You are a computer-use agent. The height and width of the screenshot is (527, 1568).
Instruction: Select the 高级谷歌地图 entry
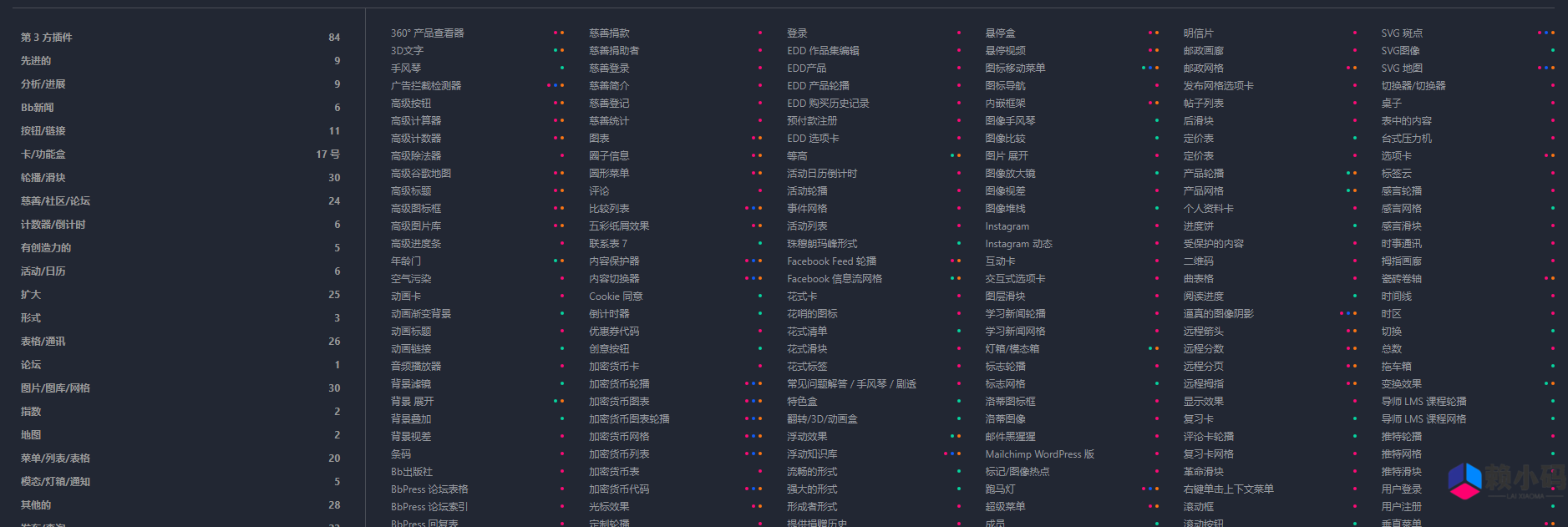[420, 174]
